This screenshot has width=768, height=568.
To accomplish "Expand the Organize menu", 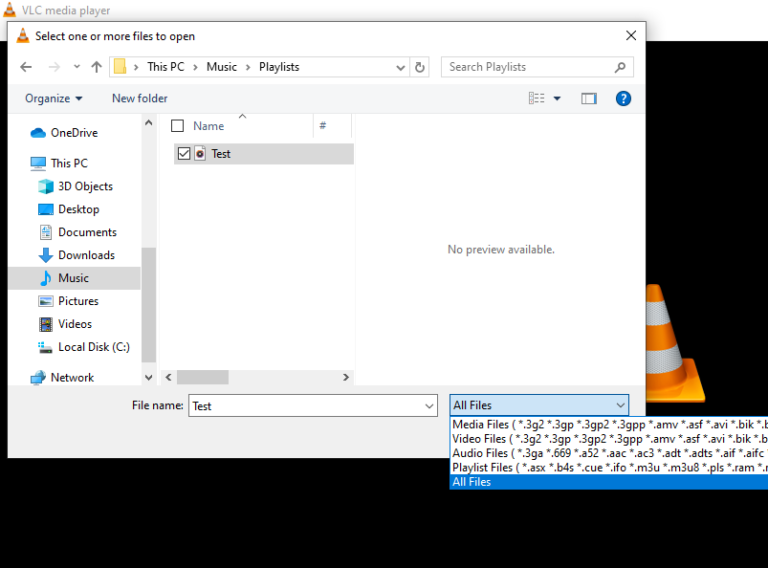I will (x=54, y=98).
